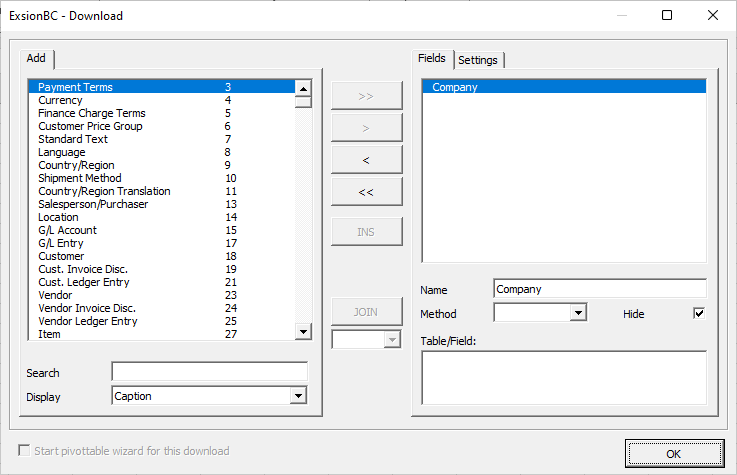
Task: Select Customer Price Group row
Action: click(x=162, y=126)
